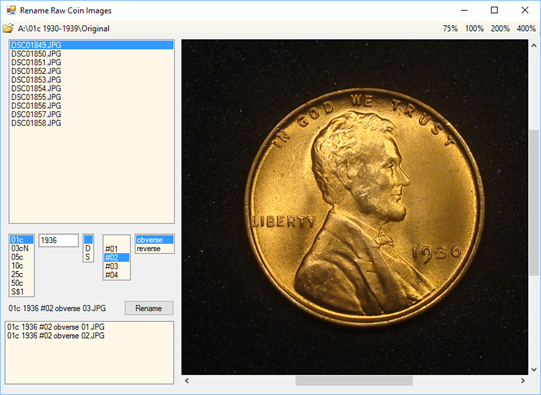Click the horizontal scroll right arrow
The height and width of the screenshot is (395, 541).
click(x=523, y=381)
